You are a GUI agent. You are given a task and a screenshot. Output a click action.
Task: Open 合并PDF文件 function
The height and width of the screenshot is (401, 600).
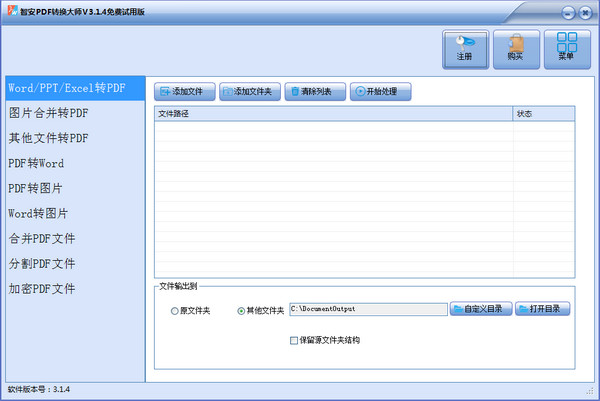point(75,239)
